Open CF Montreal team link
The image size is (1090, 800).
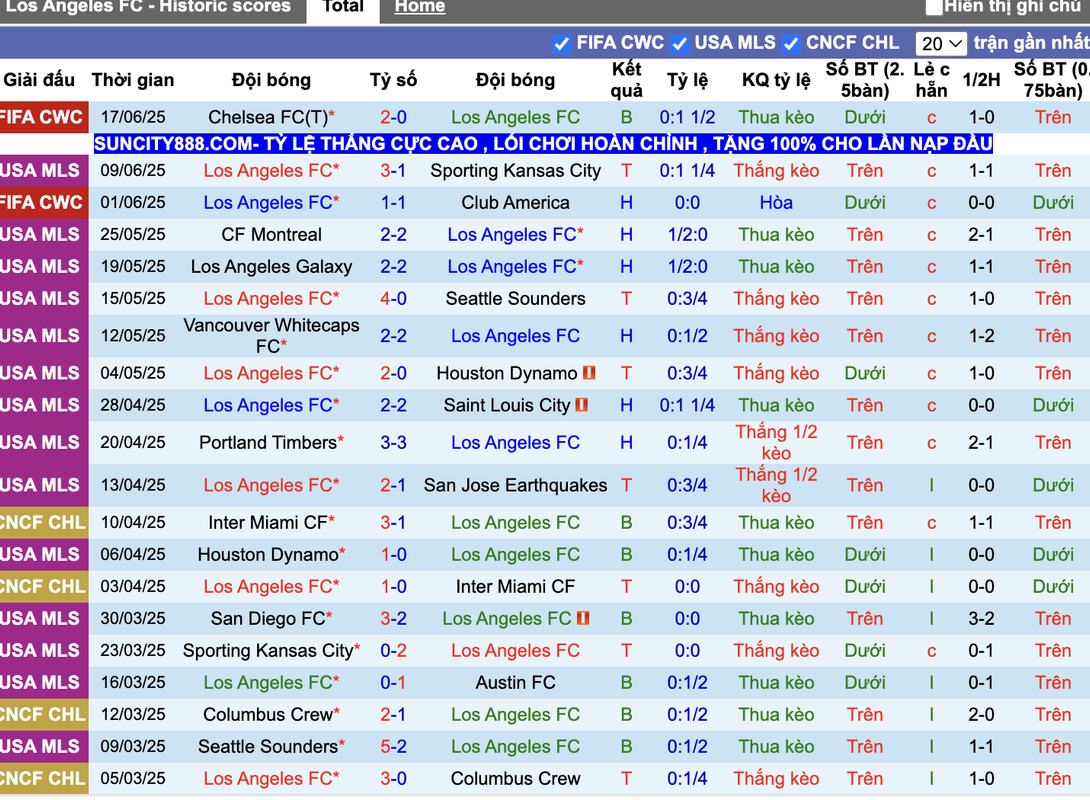(x=272, y=235)
